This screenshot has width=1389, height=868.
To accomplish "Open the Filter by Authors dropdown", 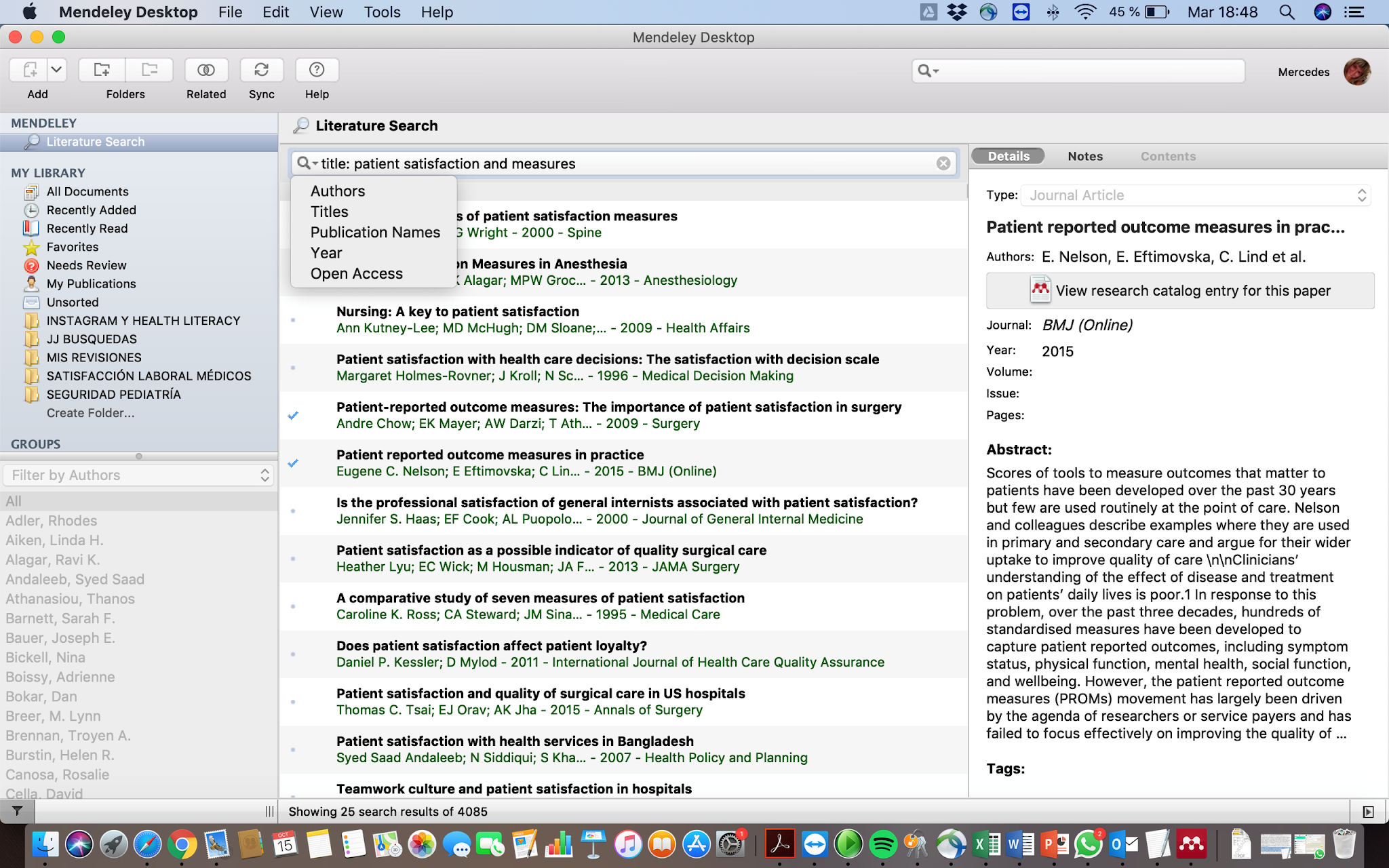I will (x=139, y=475).
